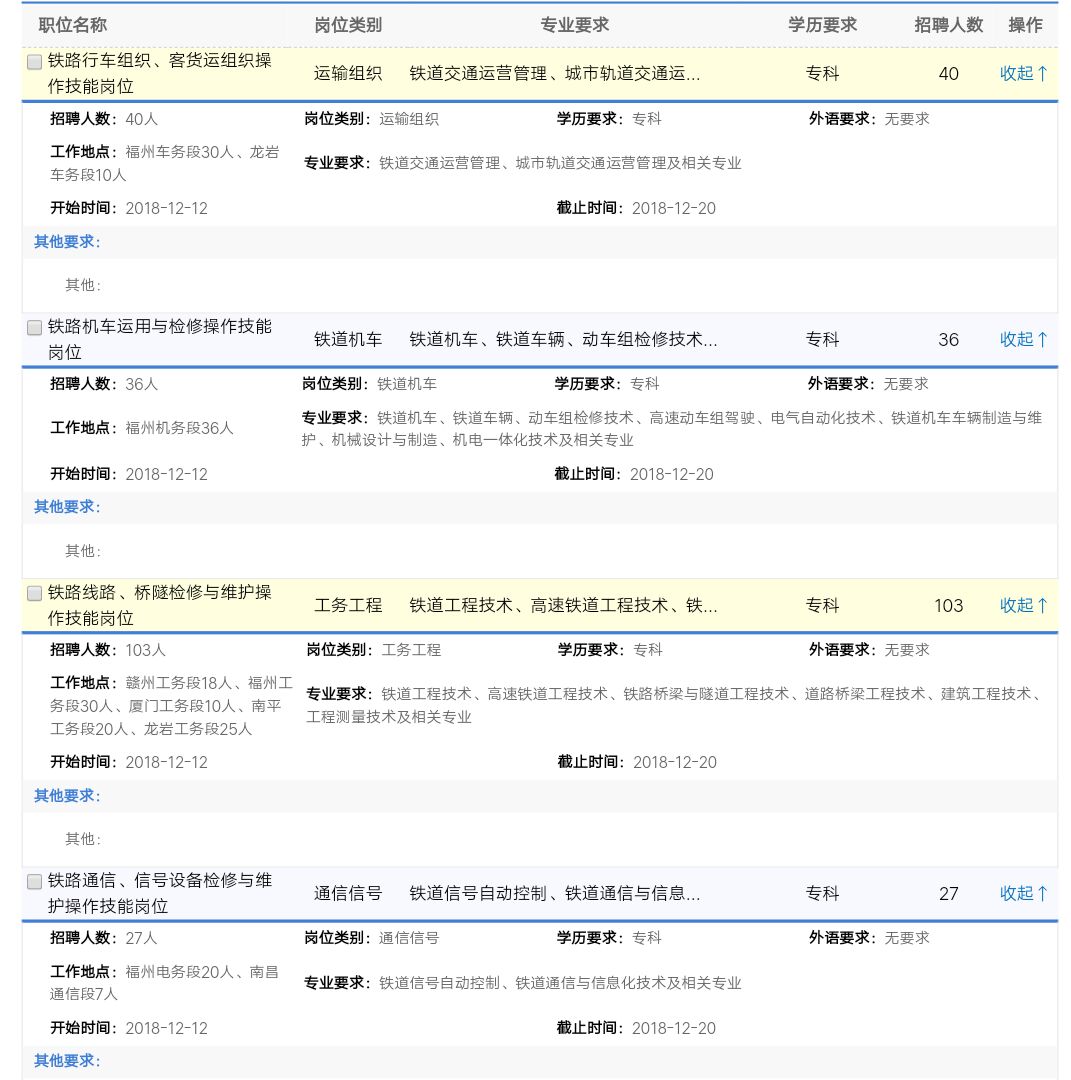Click the 铁路通信、信号设备检修 job title

coord(160,893)
